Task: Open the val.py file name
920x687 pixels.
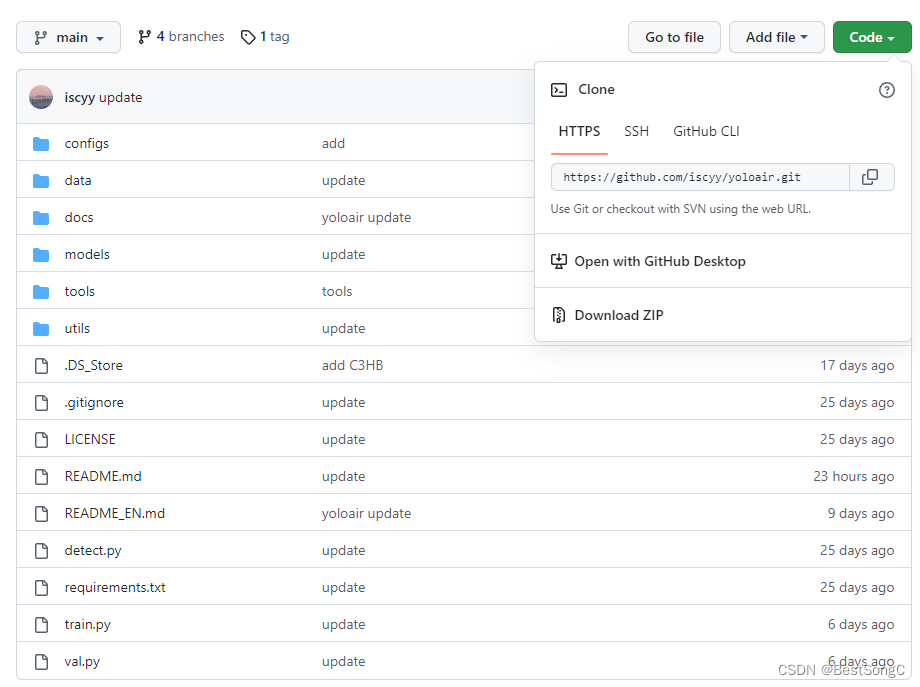Action: (82, 662)
